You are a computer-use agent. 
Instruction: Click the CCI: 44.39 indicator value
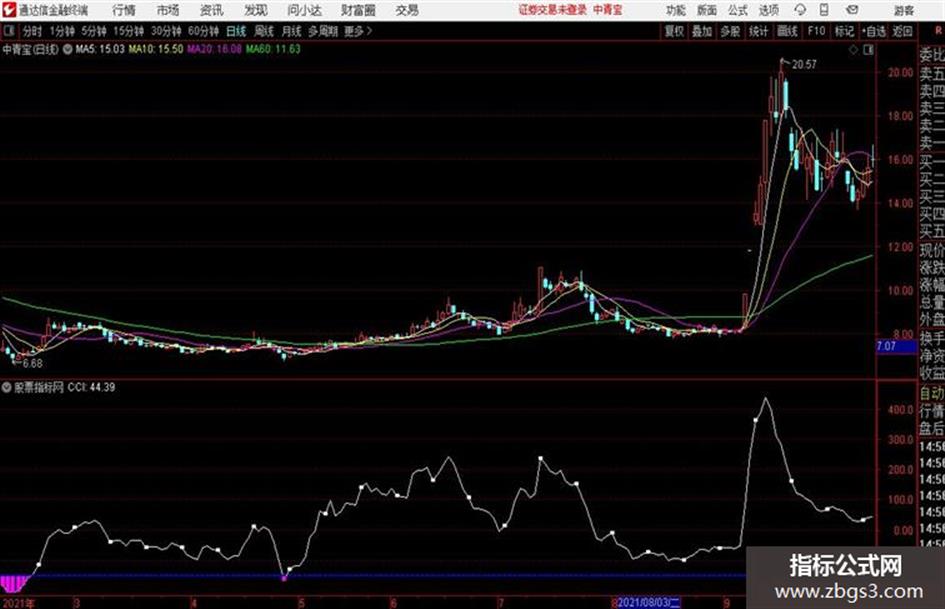pyautogui.click(x=91, y=387)
